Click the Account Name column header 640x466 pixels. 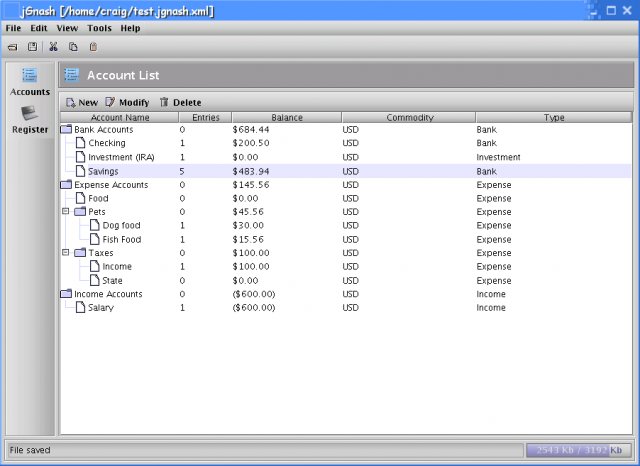pos(120,118)
